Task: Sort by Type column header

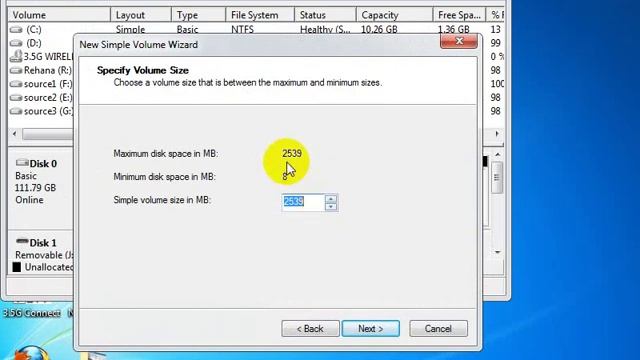Action: 198,15
